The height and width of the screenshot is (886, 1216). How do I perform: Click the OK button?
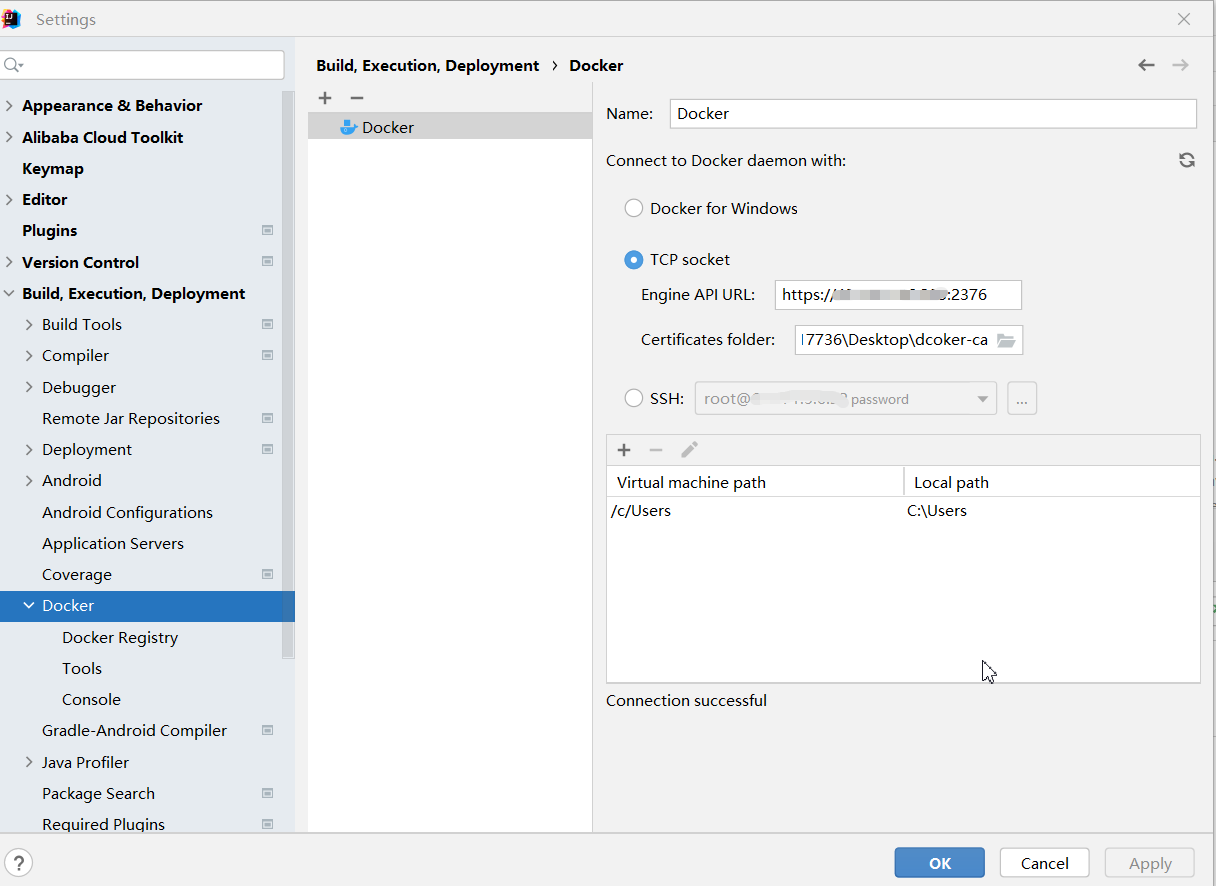click(940, 863)
